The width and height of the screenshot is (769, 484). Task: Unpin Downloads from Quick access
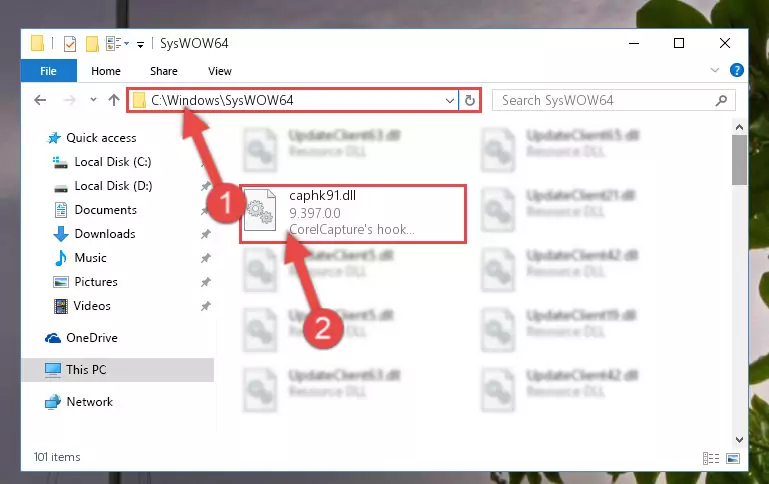pos(205,234)
